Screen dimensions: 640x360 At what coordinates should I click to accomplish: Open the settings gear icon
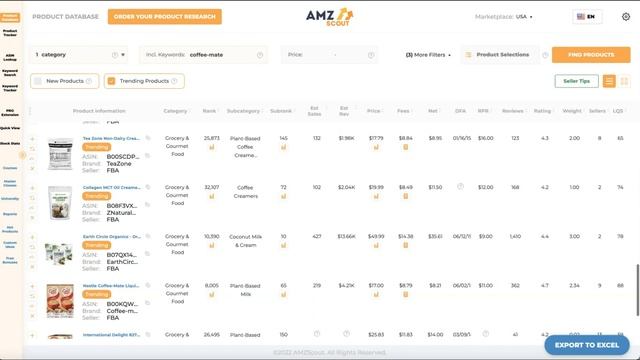[x=626, y=17]
